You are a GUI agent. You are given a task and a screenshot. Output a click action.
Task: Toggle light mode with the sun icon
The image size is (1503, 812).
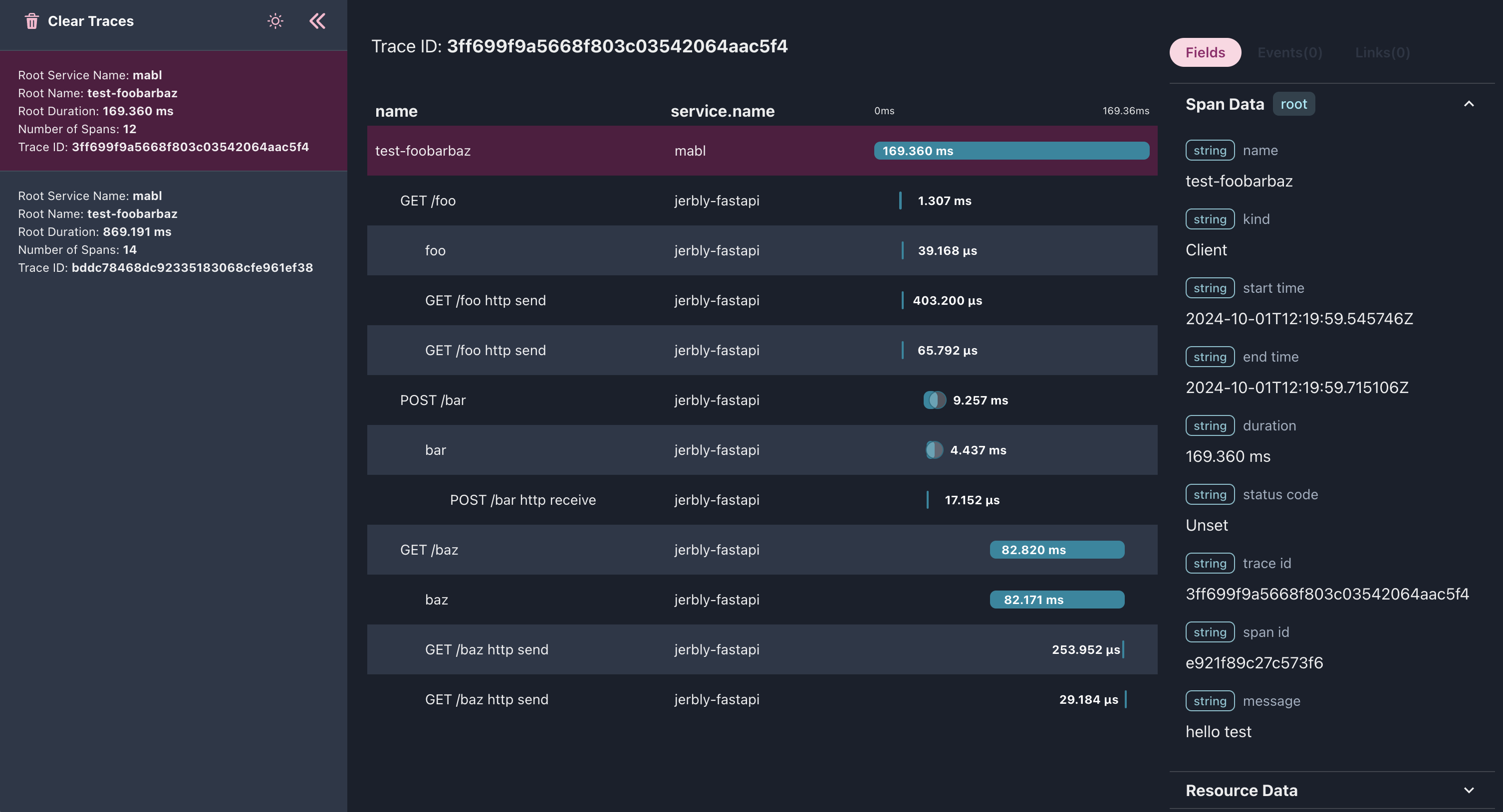[x=275, y=21]
